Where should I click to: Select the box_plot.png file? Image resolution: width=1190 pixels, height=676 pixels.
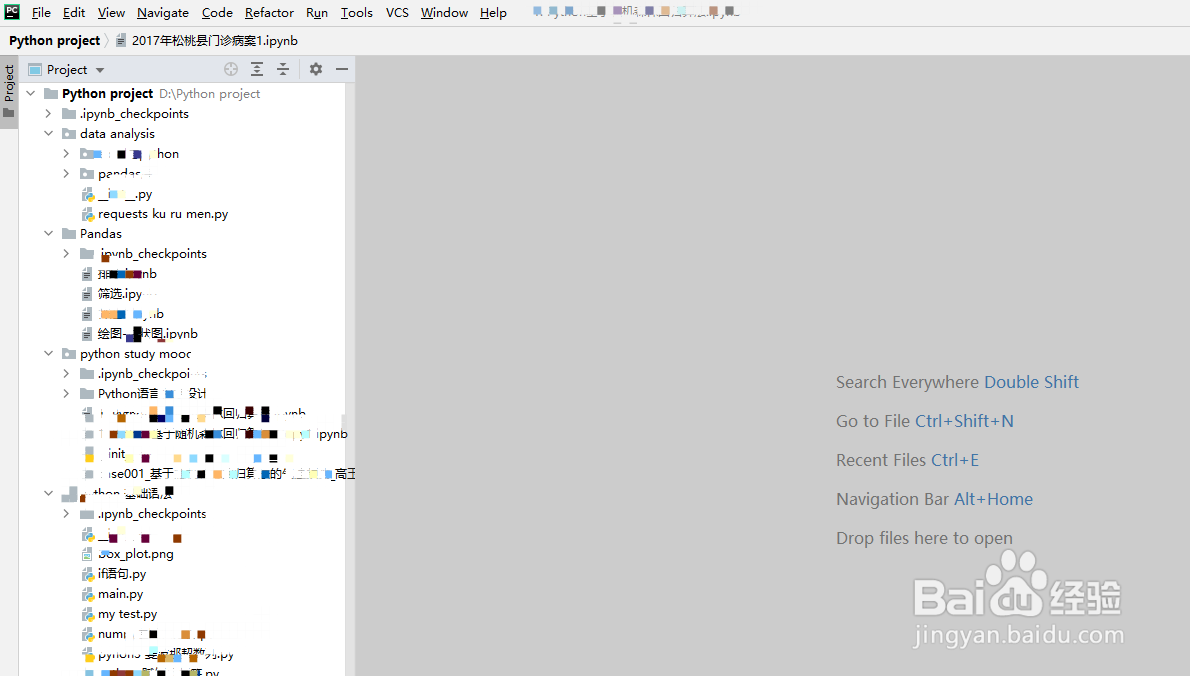[136, 554]
